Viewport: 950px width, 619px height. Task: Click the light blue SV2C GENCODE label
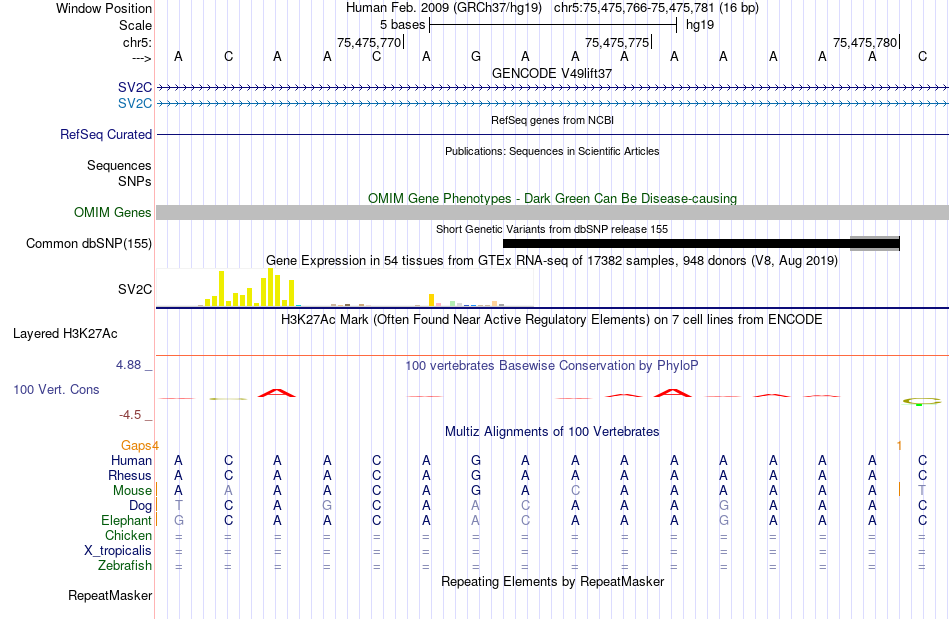pyautogui.click(x=135, y=103)
